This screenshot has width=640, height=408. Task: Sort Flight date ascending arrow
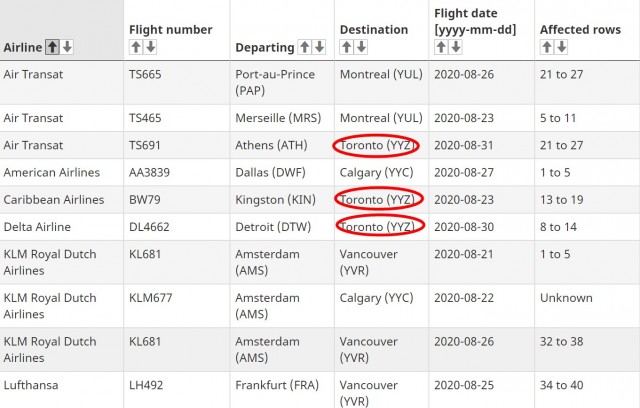tap(442, 47)
